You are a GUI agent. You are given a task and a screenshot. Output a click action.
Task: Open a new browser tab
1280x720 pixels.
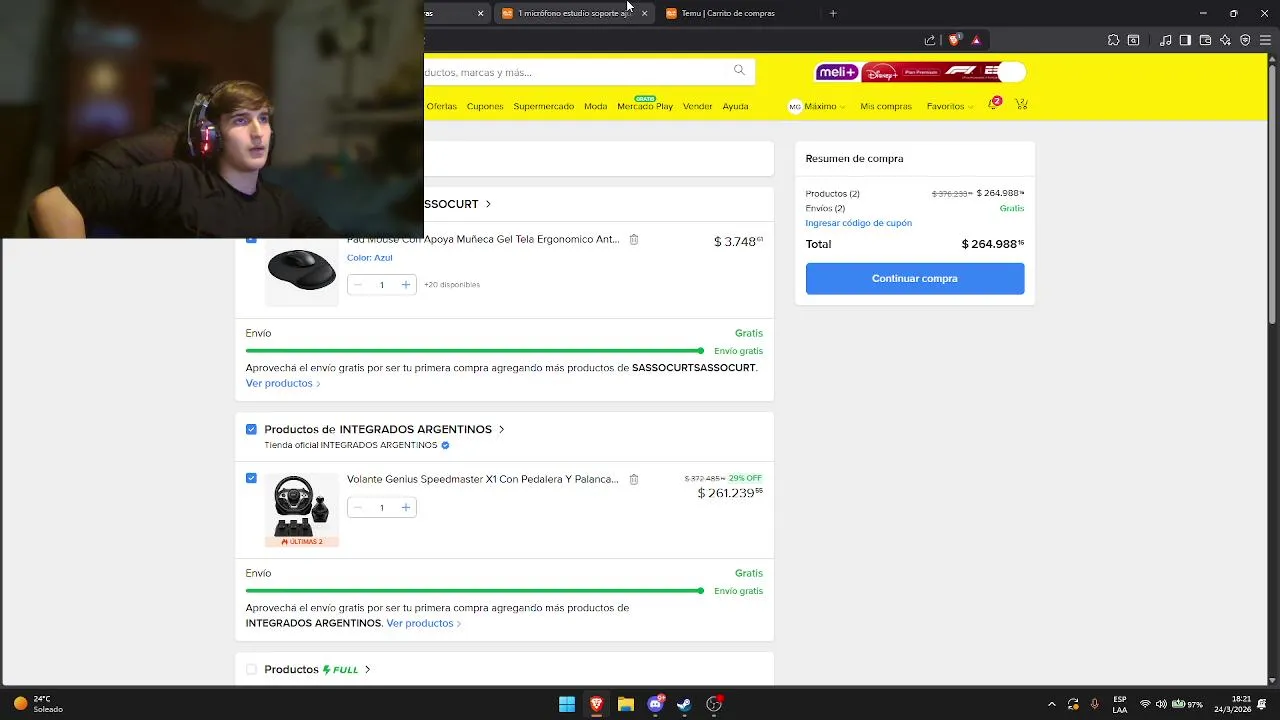point(833,13)
